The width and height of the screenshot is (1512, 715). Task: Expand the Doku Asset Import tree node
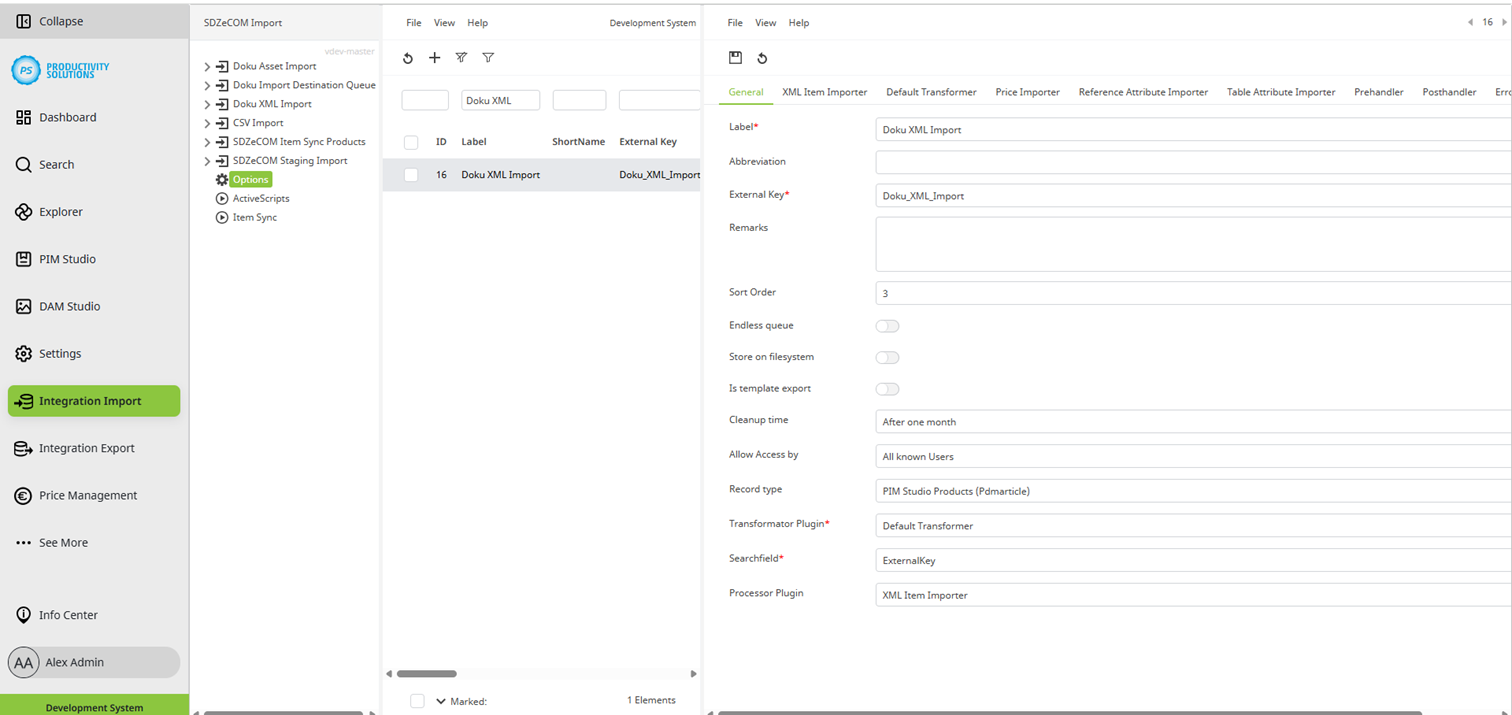208,65
